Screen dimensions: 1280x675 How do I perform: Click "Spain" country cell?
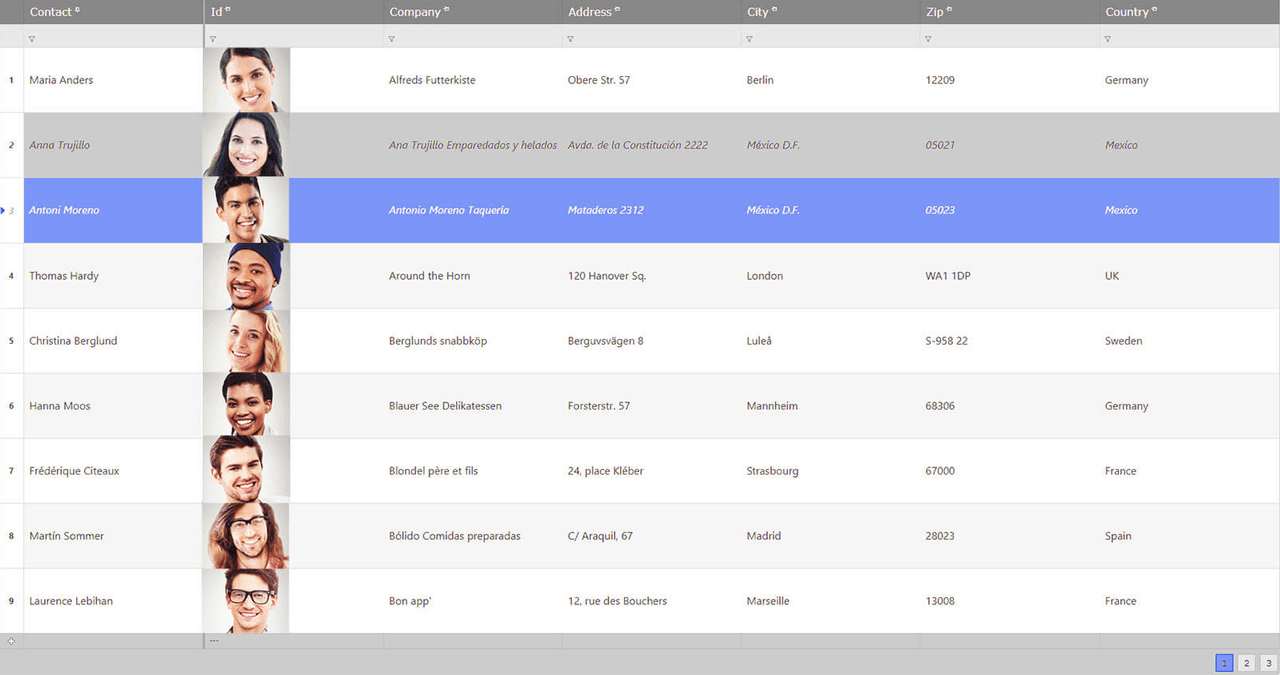1118,536
